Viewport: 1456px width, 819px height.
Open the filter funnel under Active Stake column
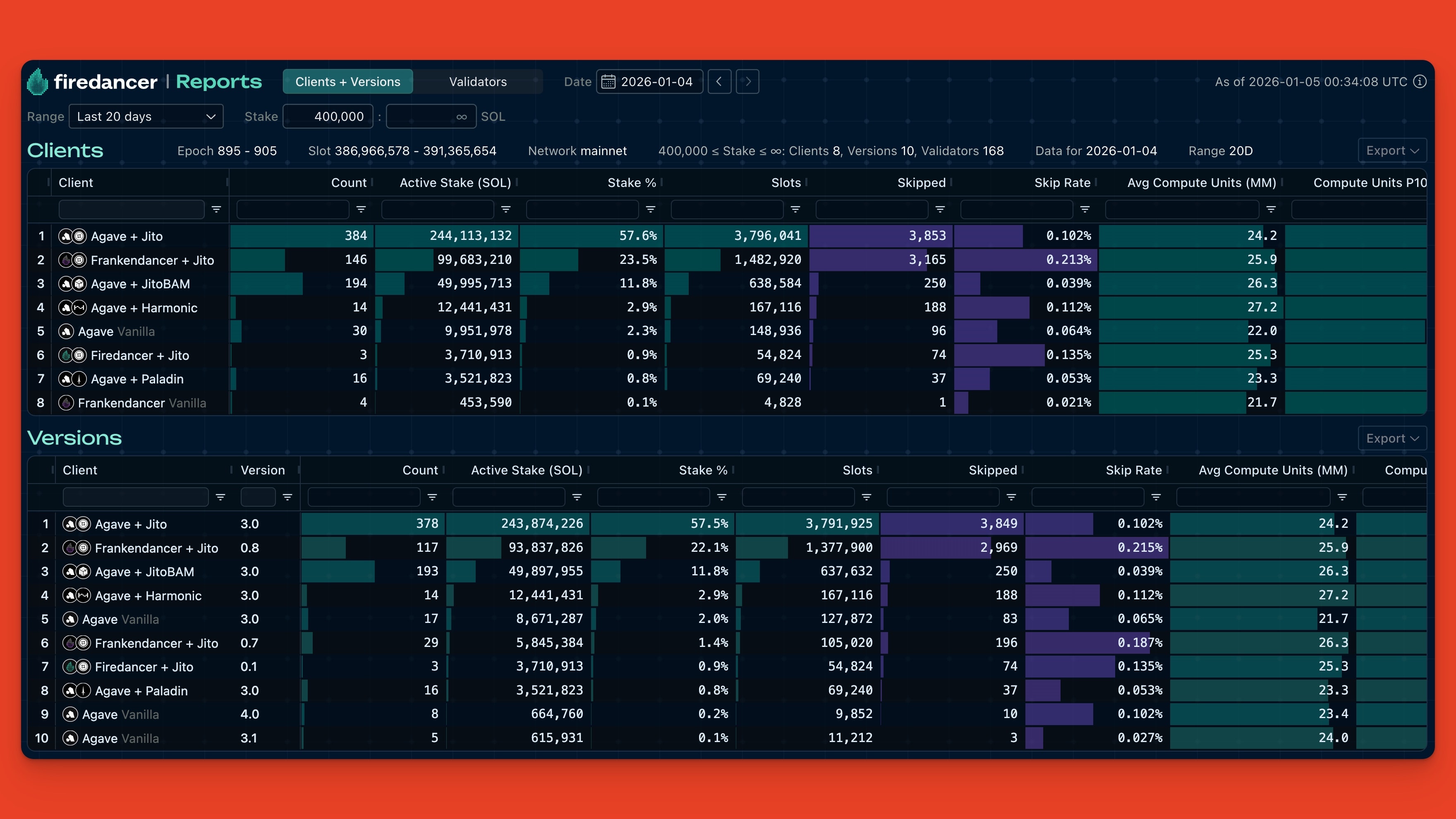505,209
